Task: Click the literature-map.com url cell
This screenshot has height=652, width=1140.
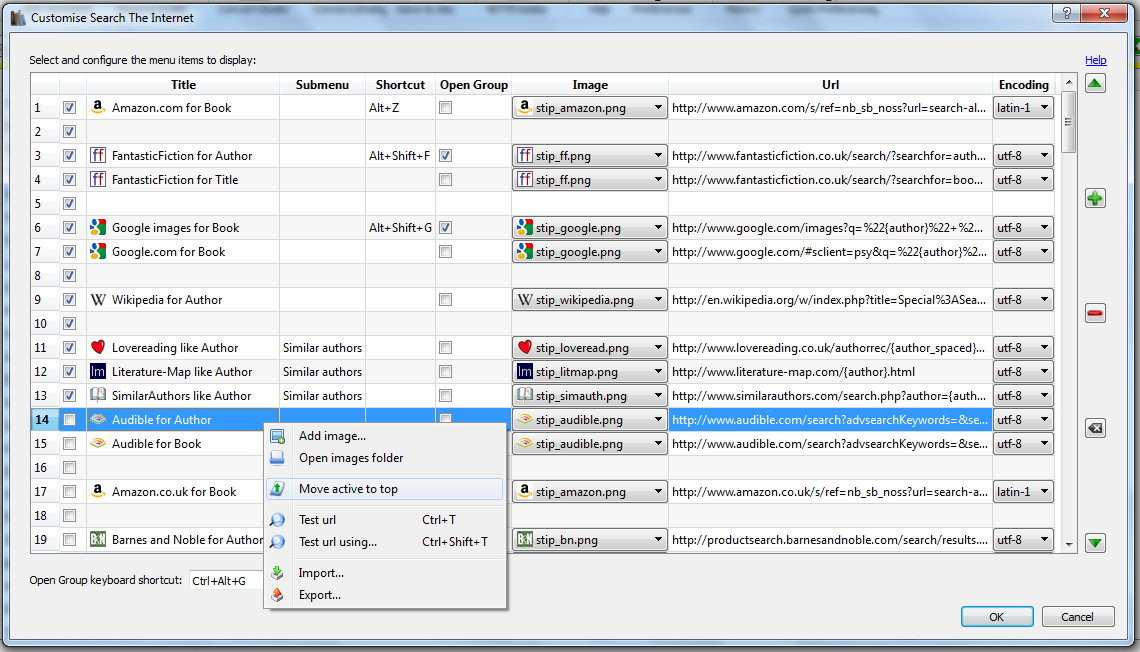Action: click(830, 371)
